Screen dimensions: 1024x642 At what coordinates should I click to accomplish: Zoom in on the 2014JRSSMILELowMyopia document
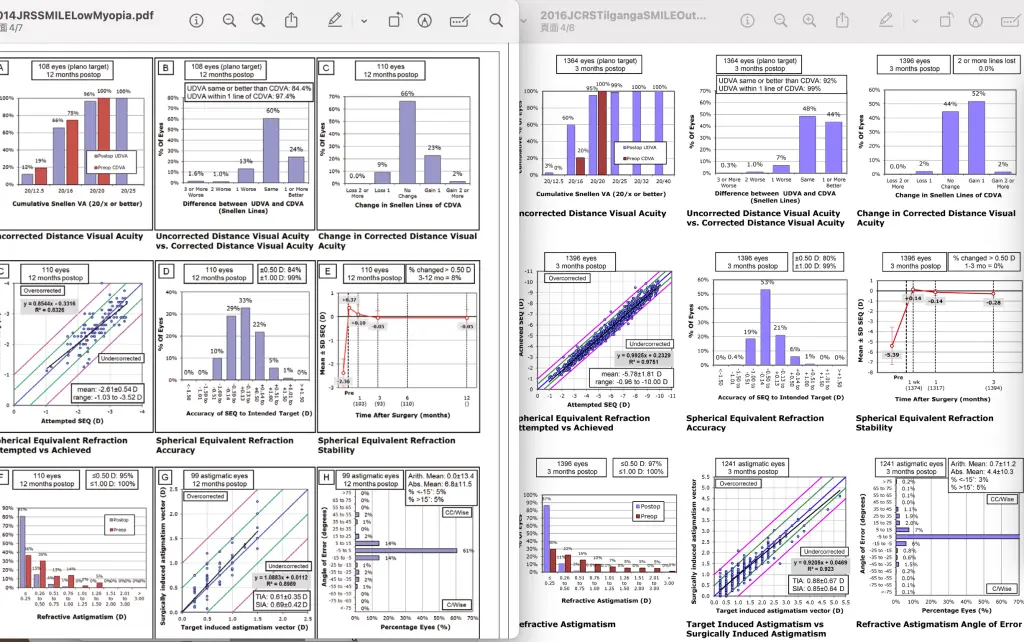tap(259, 21)
